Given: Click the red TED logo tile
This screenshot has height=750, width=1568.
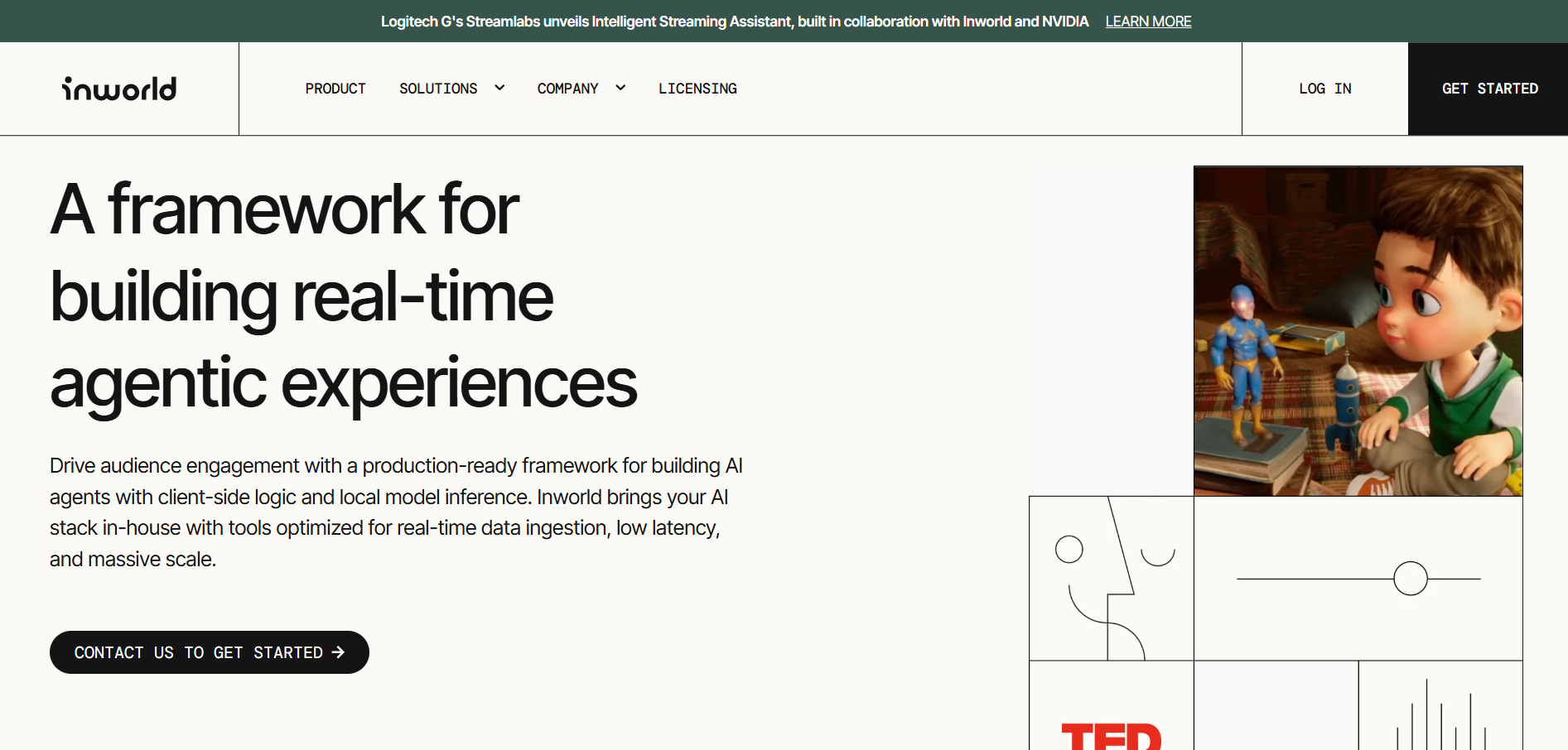Looking at the screenshot, I should pos(1111,733).
